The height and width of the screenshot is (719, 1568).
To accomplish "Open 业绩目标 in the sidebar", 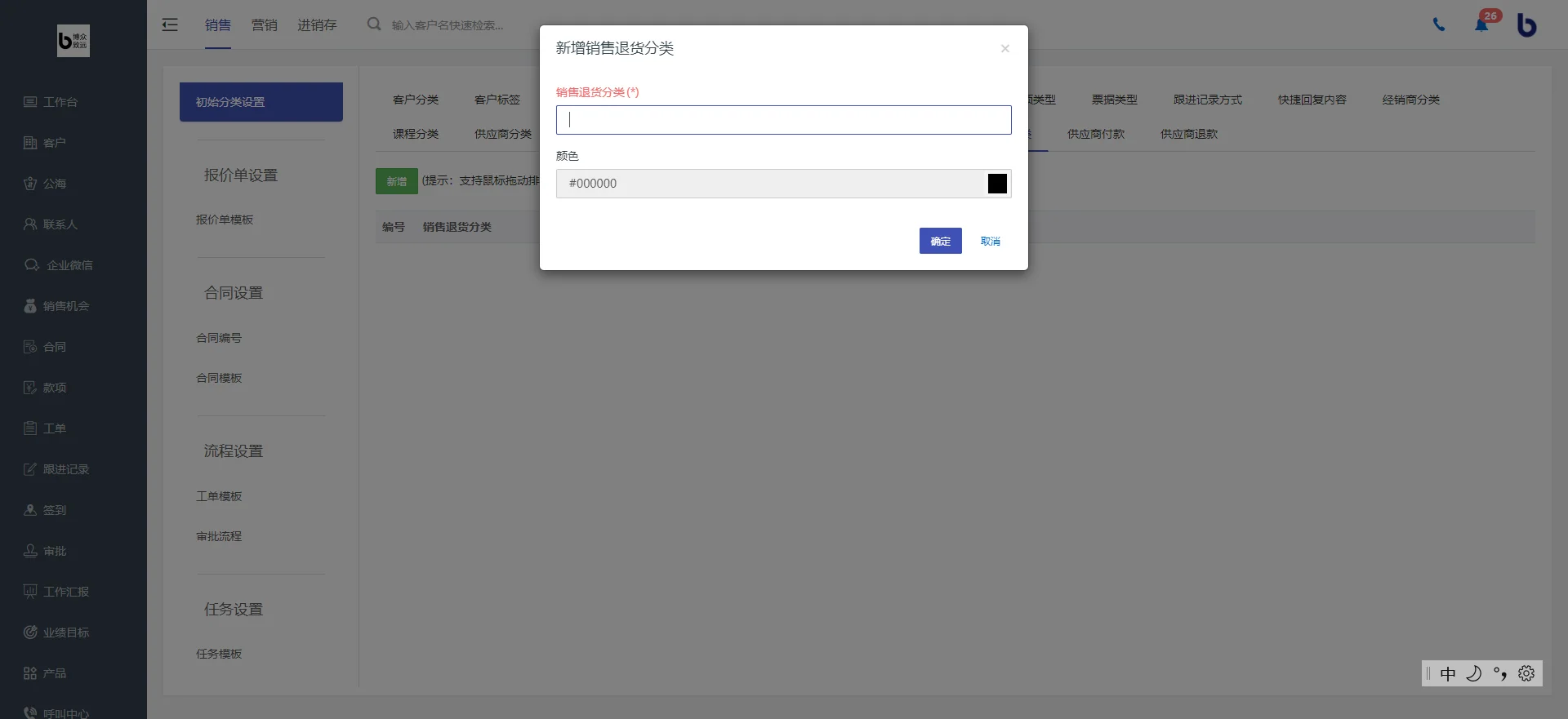I will [56, 632].
